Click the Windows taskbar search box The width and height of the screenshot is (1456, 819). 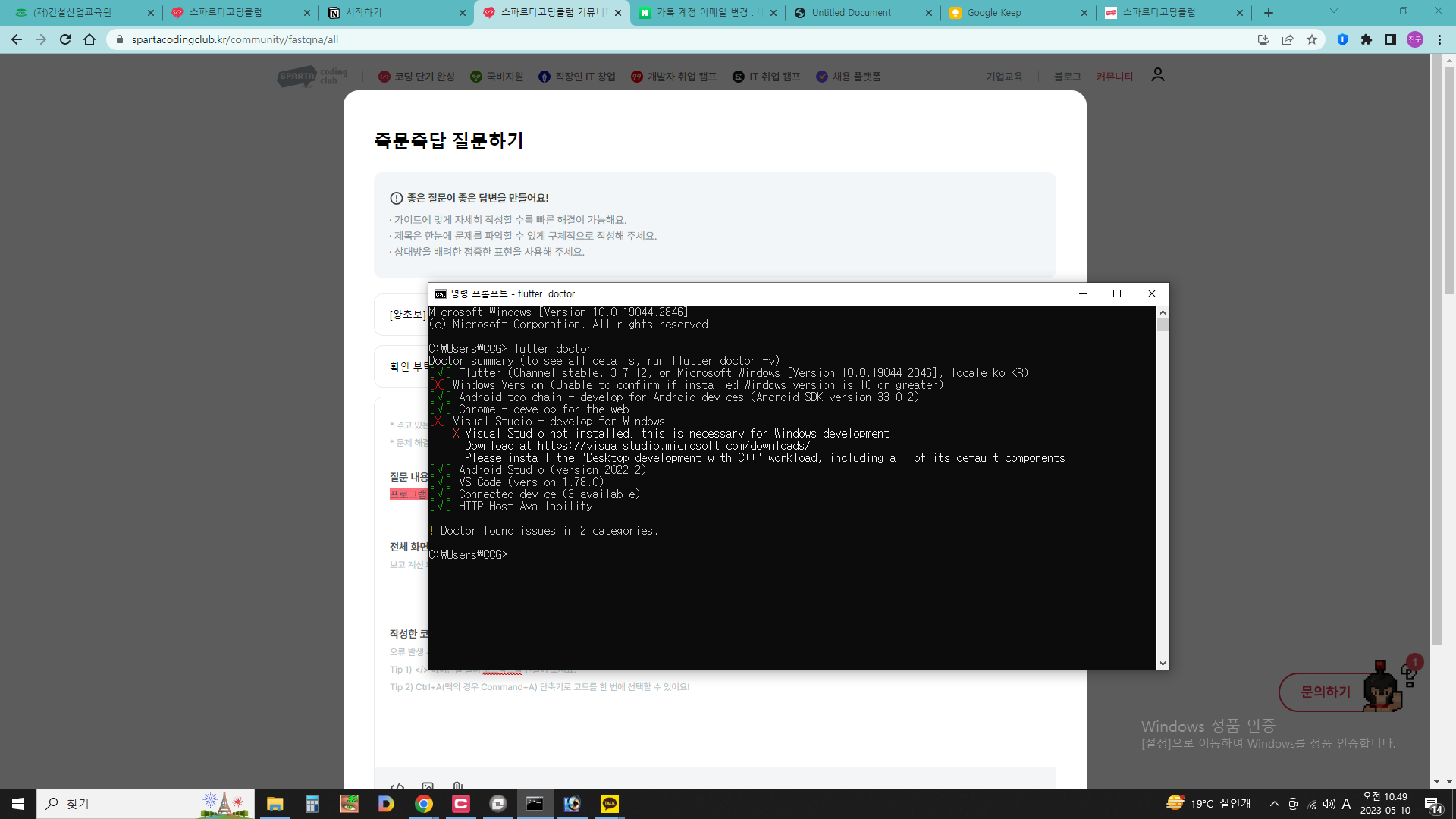click(x=146, y=804)
